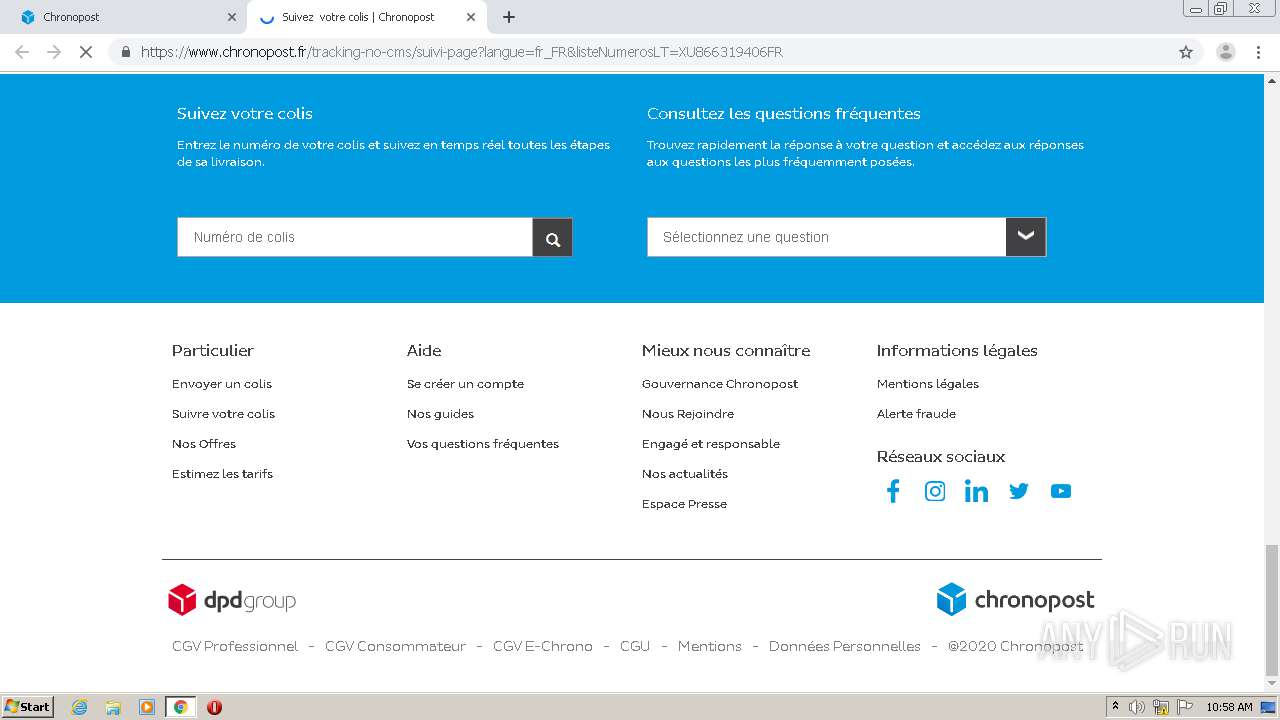Open the network tray icon
The width and height of the screenshot is (1280, 720).
click(x=1161, y=707)
